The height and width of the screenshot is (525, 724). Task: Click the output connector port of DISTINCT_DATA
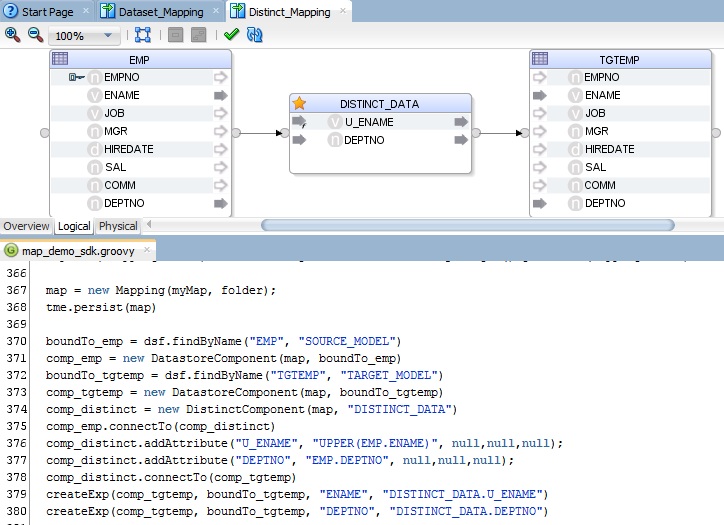point(476,132)
